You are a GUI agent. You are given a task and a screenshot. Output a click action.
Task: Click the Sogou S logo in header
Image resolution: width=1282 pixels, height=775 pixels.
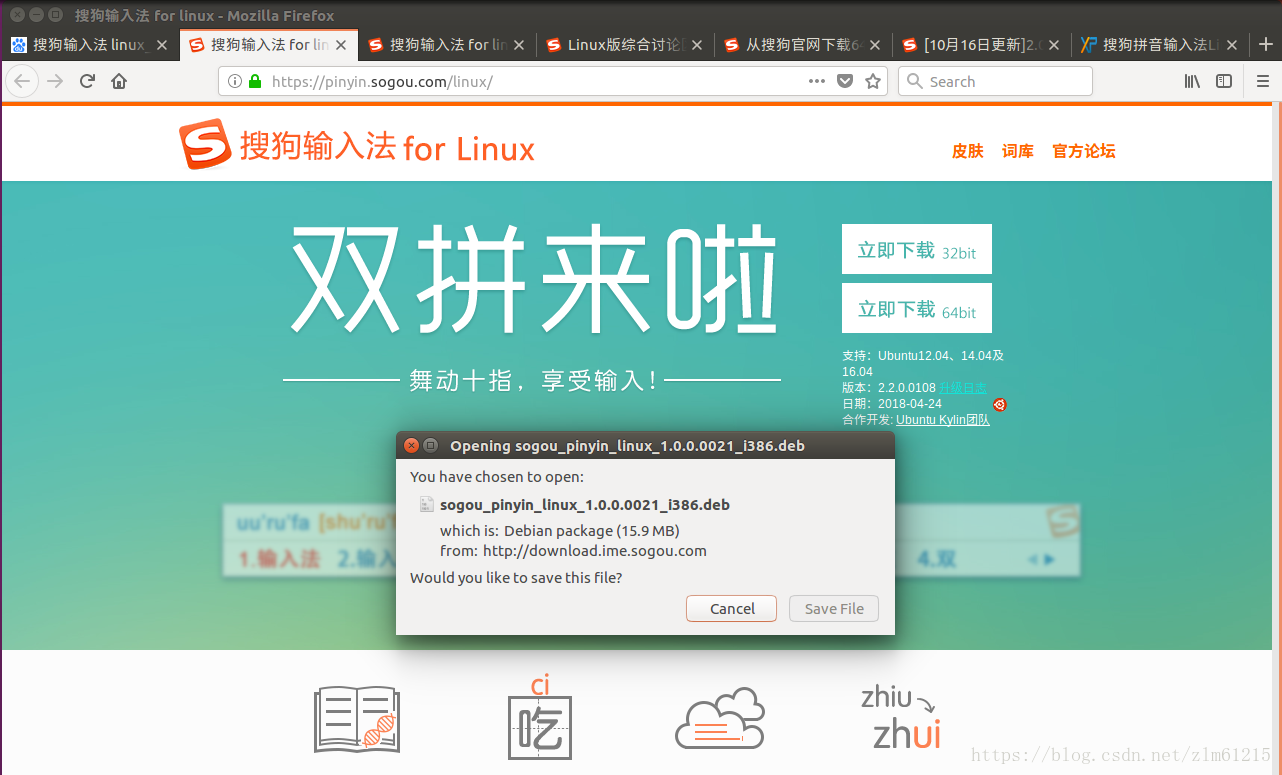click(x=205, y=146)
